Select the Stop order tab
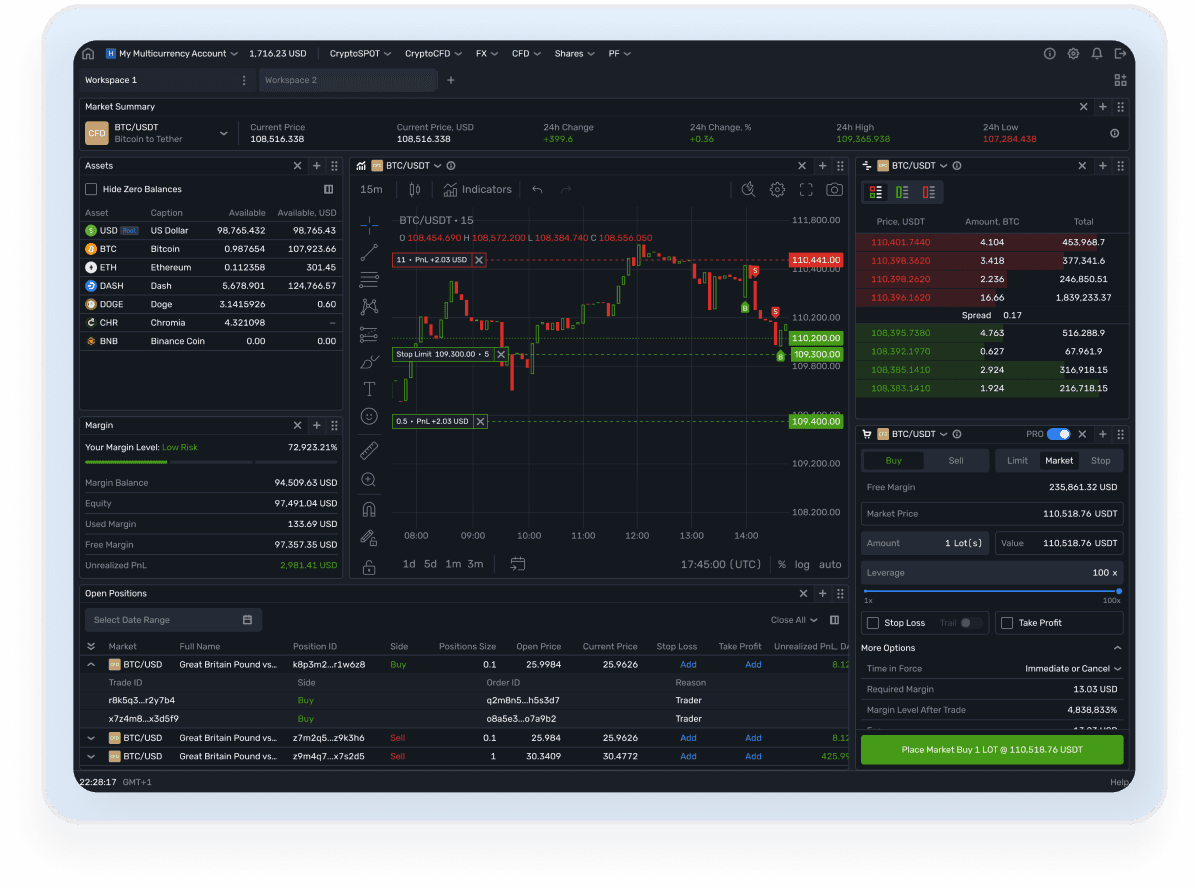The height and width of the screenshot is (890, 1196). 1101,461
